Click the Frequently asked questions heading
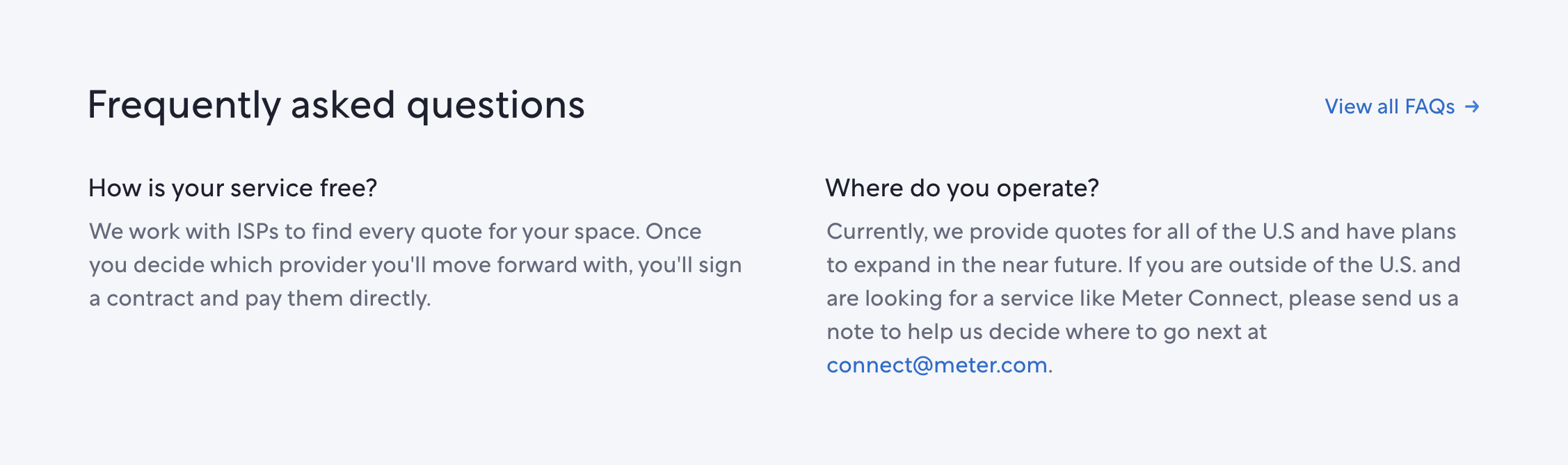Viewport: 1568px width, 465px height. [336, 105]
